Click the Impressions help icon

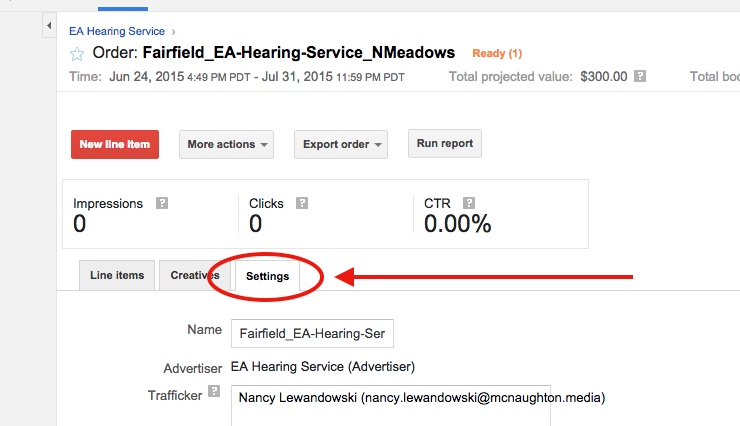coord(162,203)
